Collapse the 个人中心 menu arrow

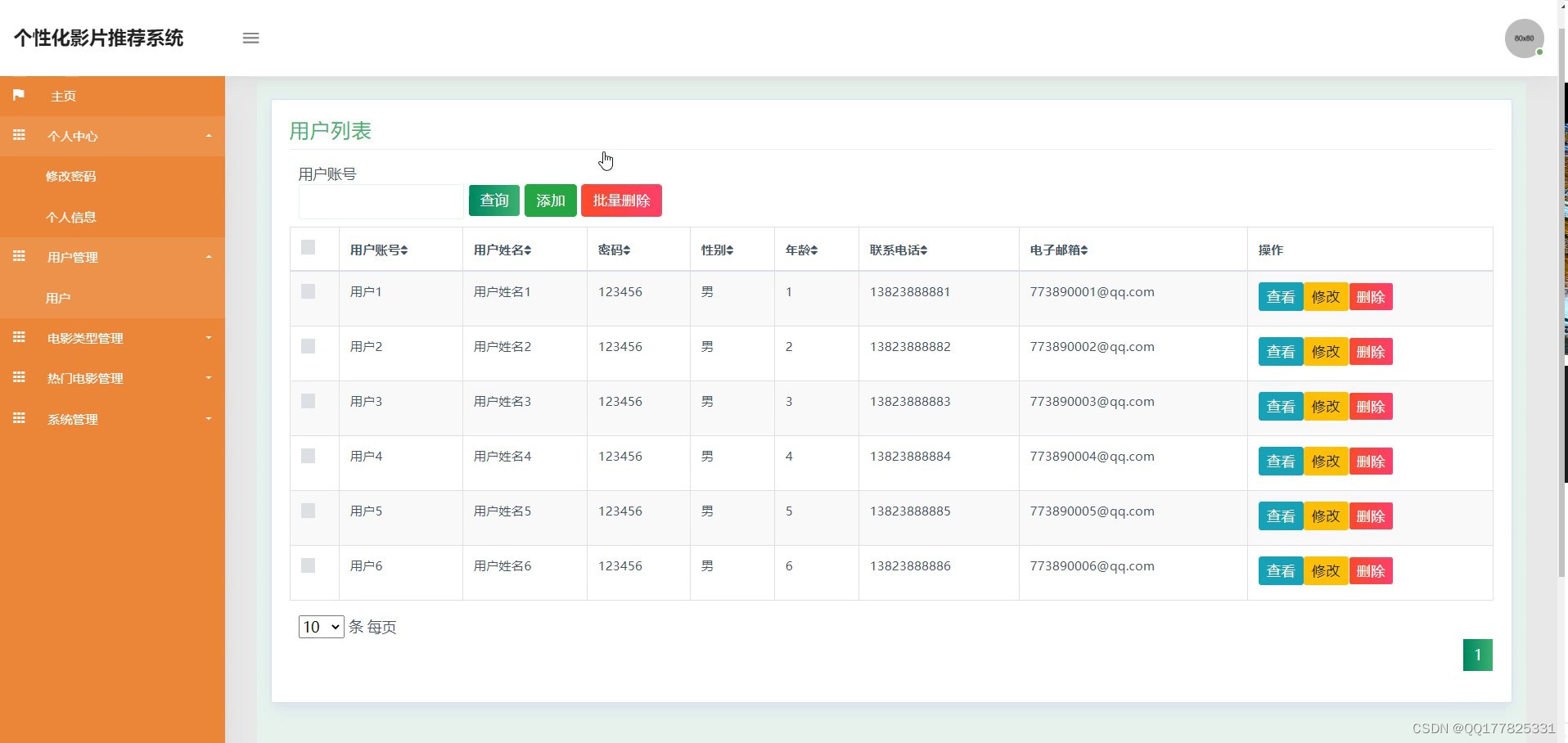point(209,136)
